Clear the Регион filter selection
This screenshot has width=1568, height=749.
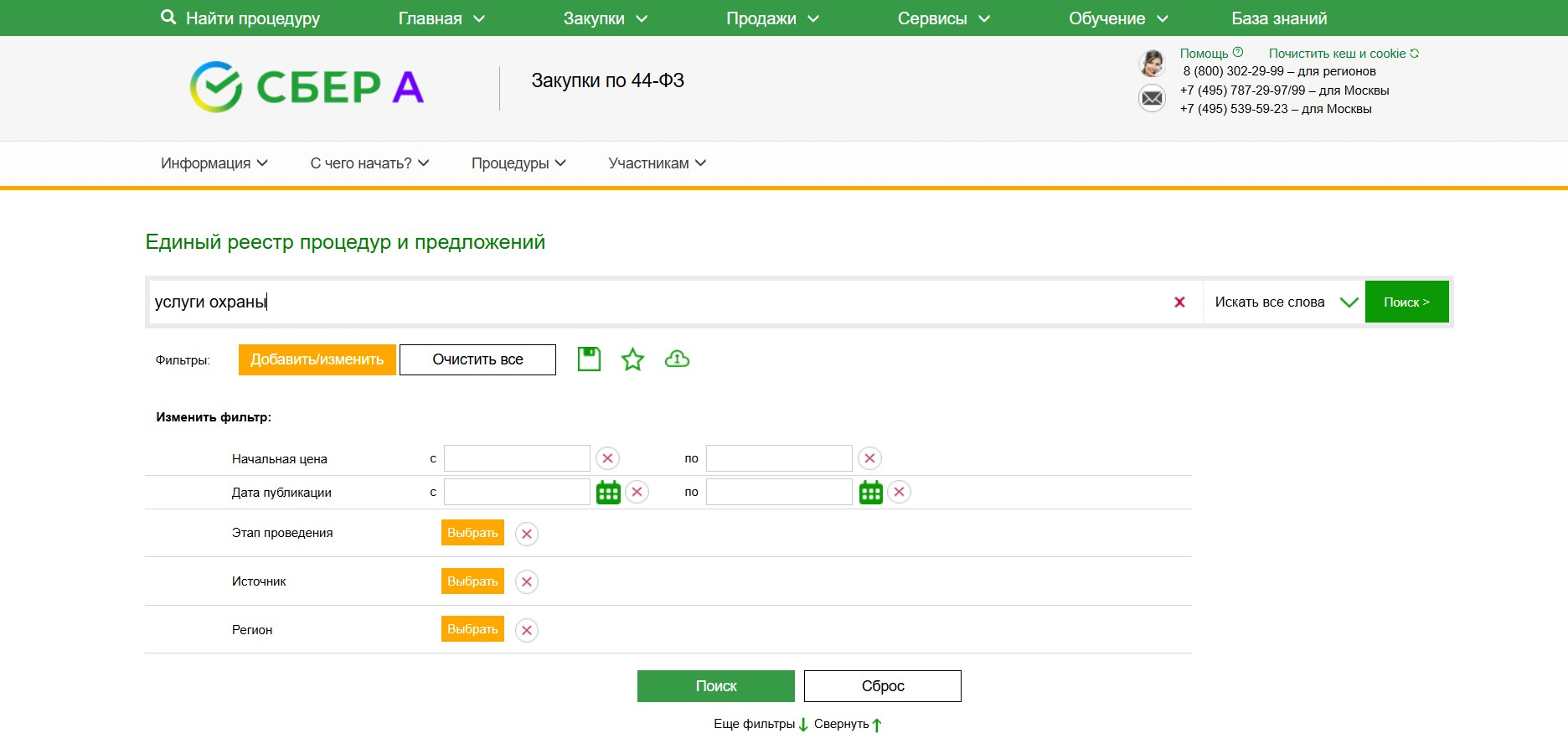click(526, 630)
